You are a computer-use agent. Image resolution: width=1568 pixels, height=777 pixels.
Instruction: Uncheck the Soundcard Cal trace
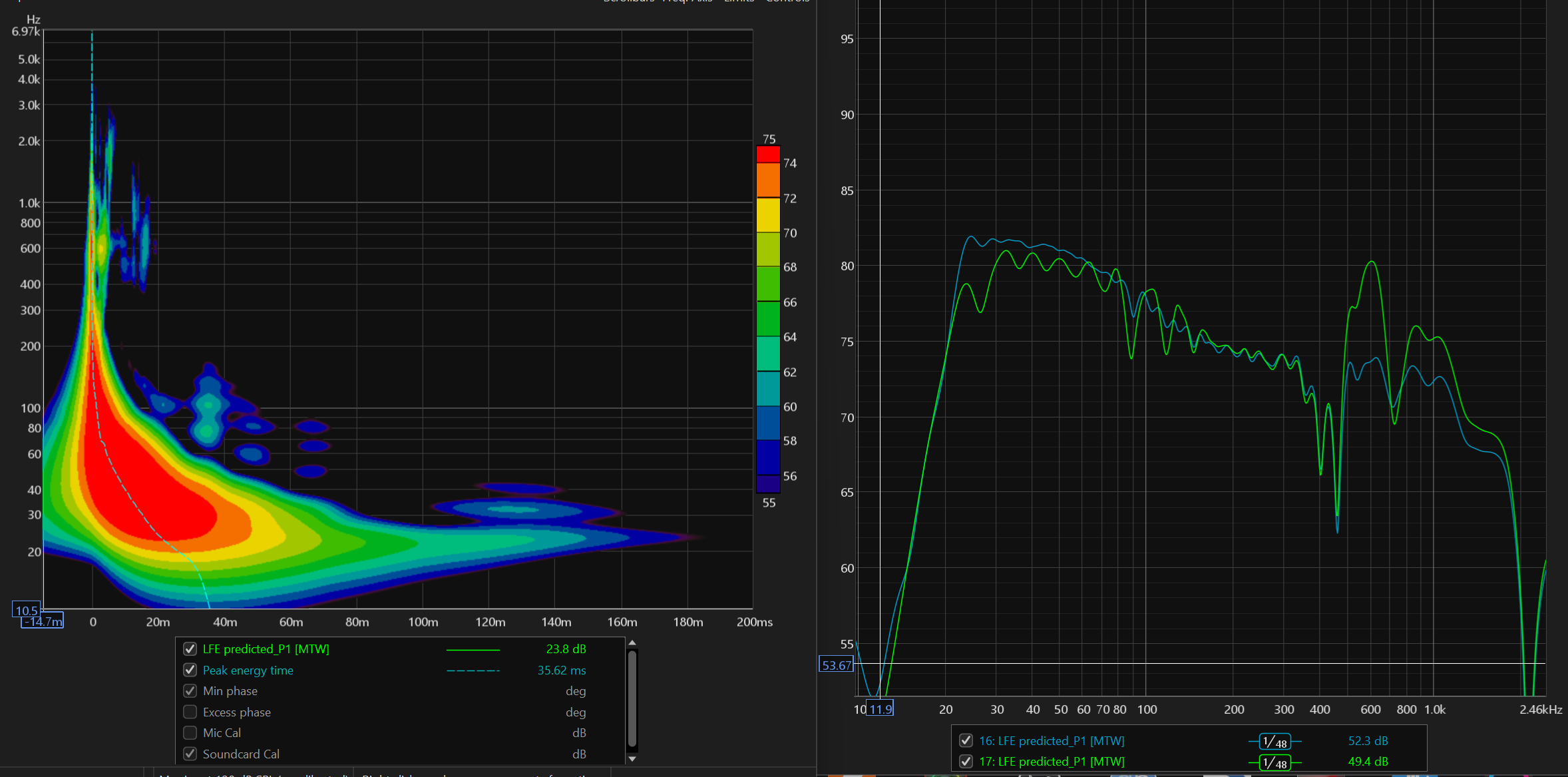click(x=190, y=754)
